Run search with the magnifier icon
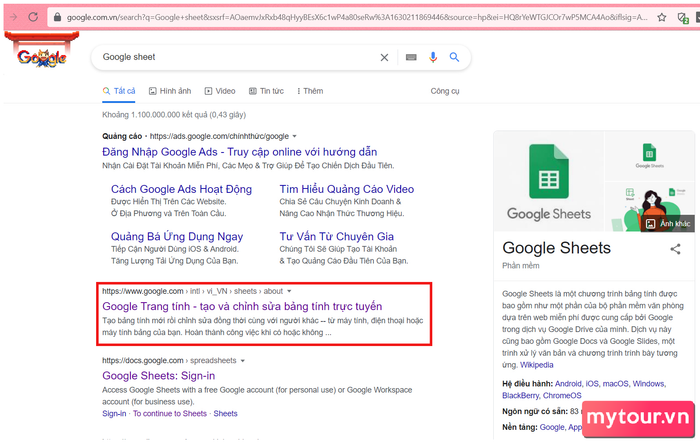 coord(454,57)
